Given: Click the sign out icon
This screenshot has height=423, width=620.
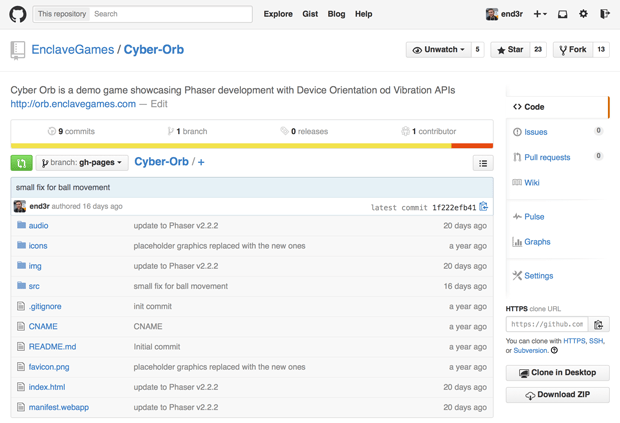Looking at the screenshot, I should click(x=605, y=14).
